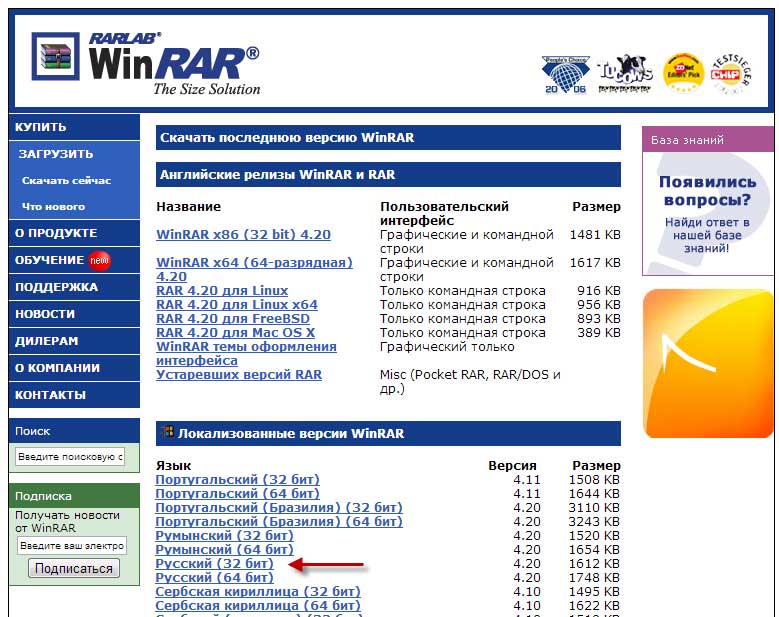Download WinRAR x64 (64-разрядная) 4.20
Screen dimensions: 779x617
(x=254, y=269)
